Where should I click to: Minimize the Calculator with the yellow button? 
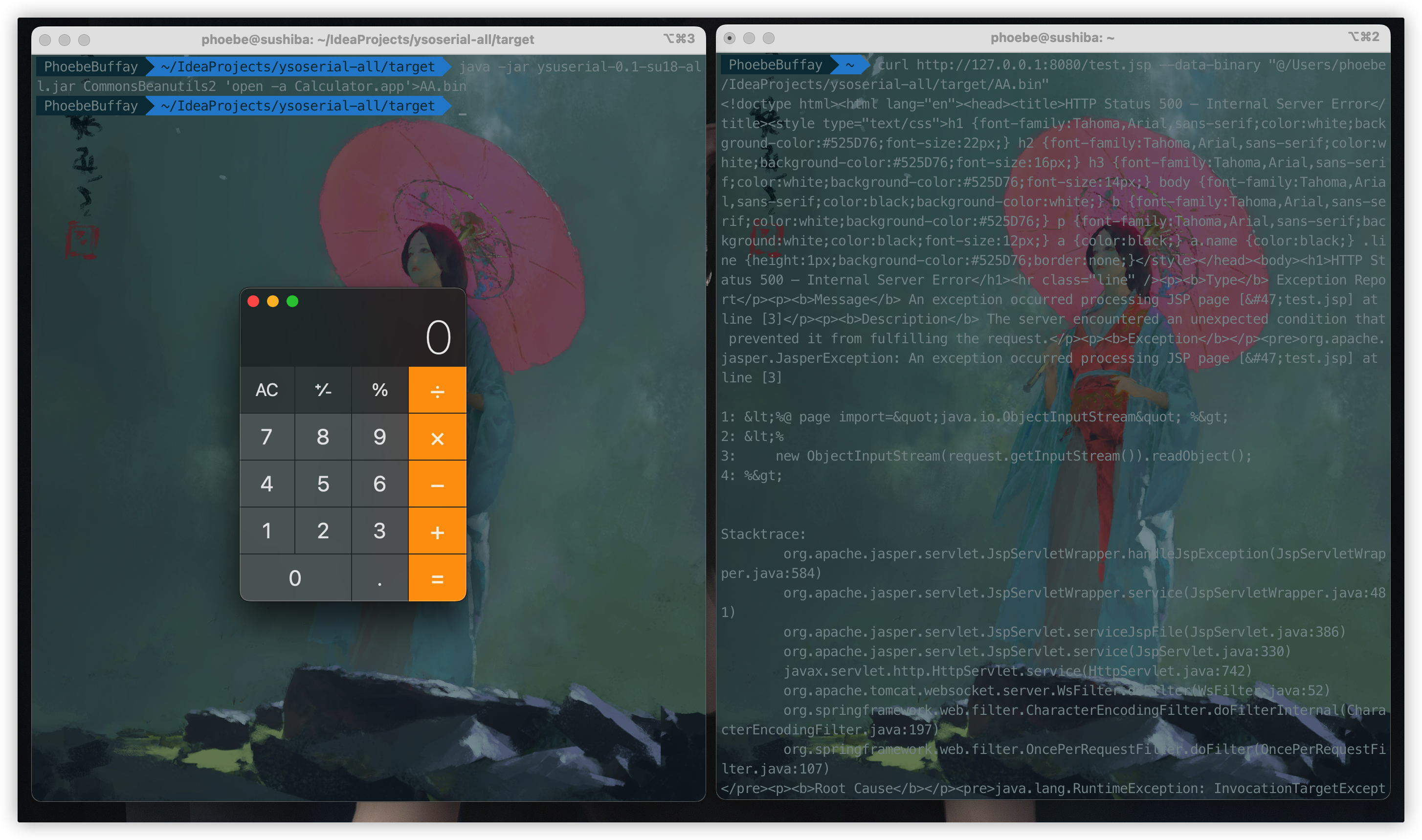(x=273, y=301)
